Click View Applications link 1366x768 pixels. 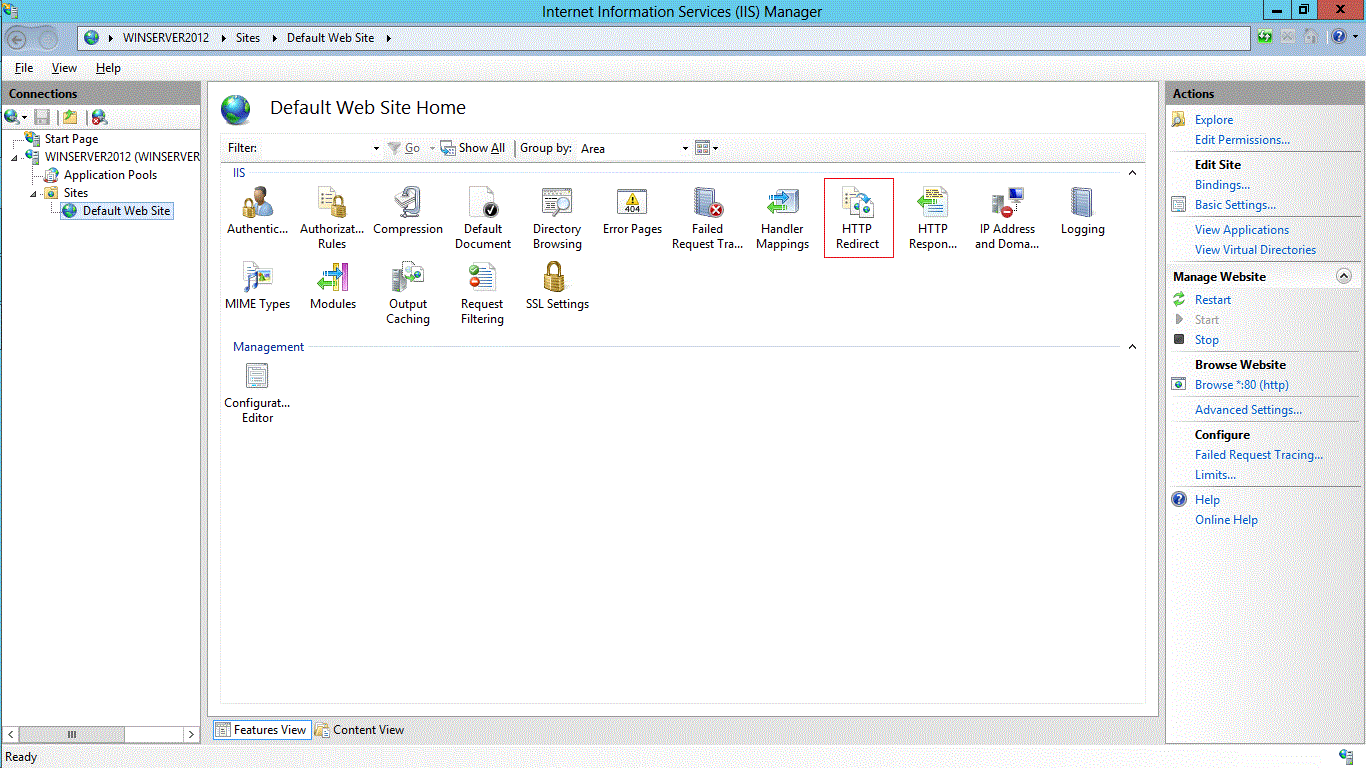1242,230
